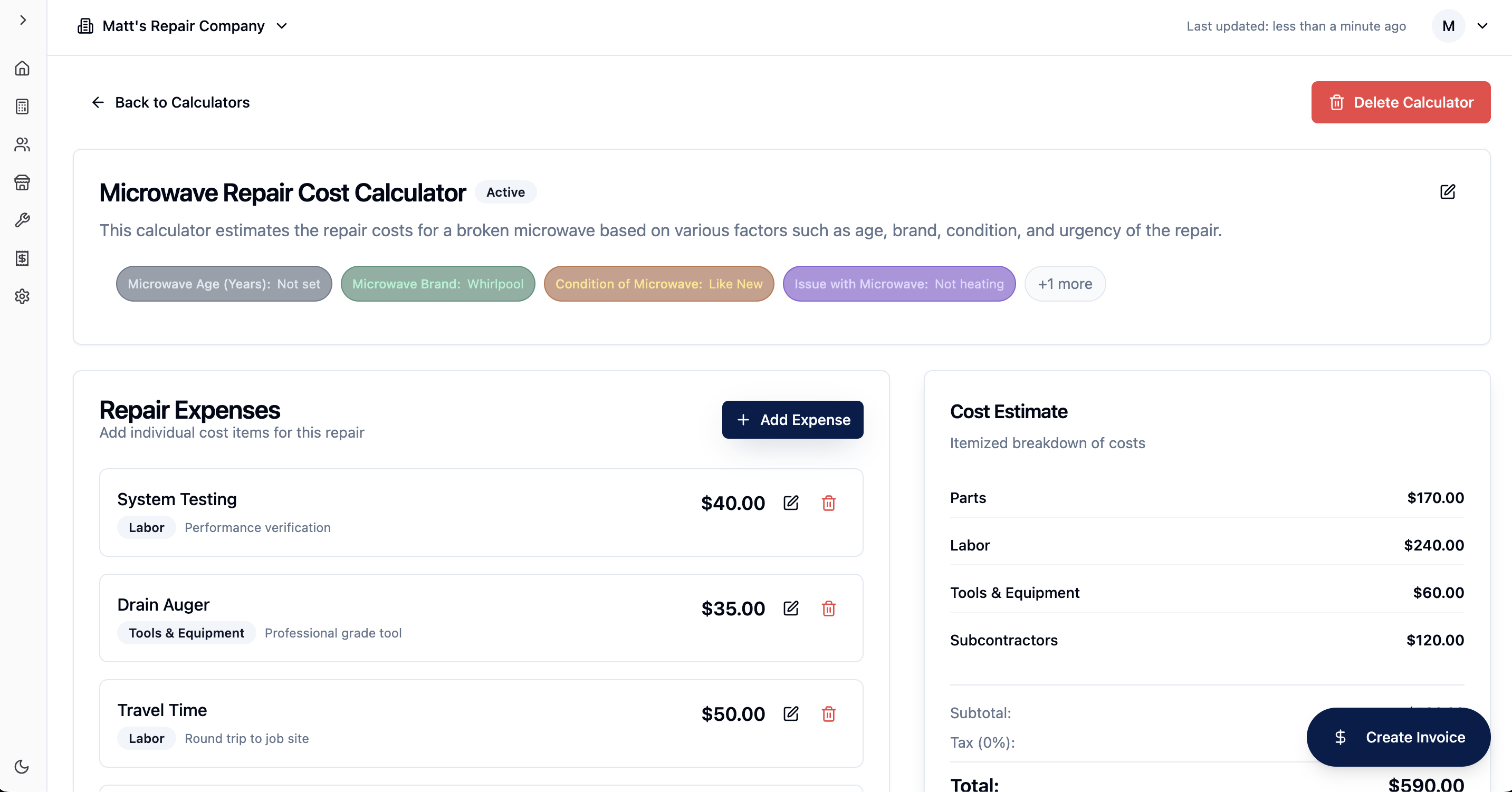Open the store icon in sidebar

tap(22, 182)
